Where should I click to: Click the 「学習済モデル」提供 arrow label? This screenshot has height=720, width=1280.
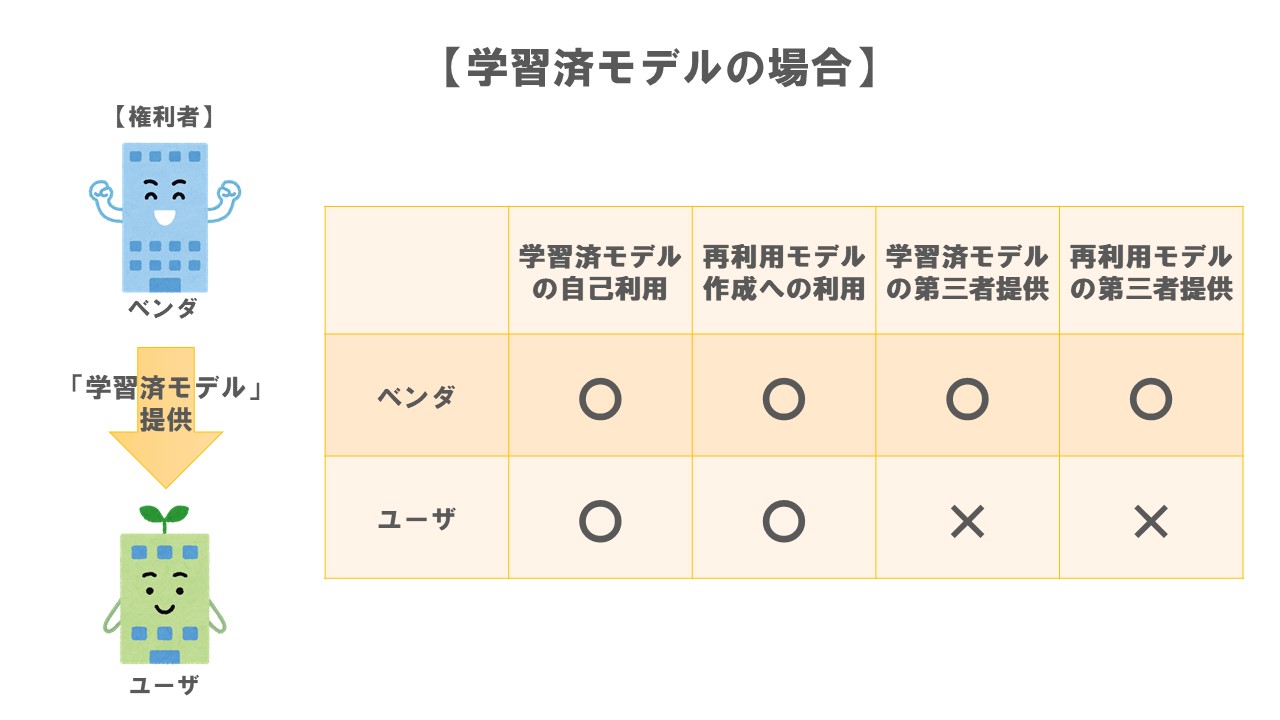[166, 403]
